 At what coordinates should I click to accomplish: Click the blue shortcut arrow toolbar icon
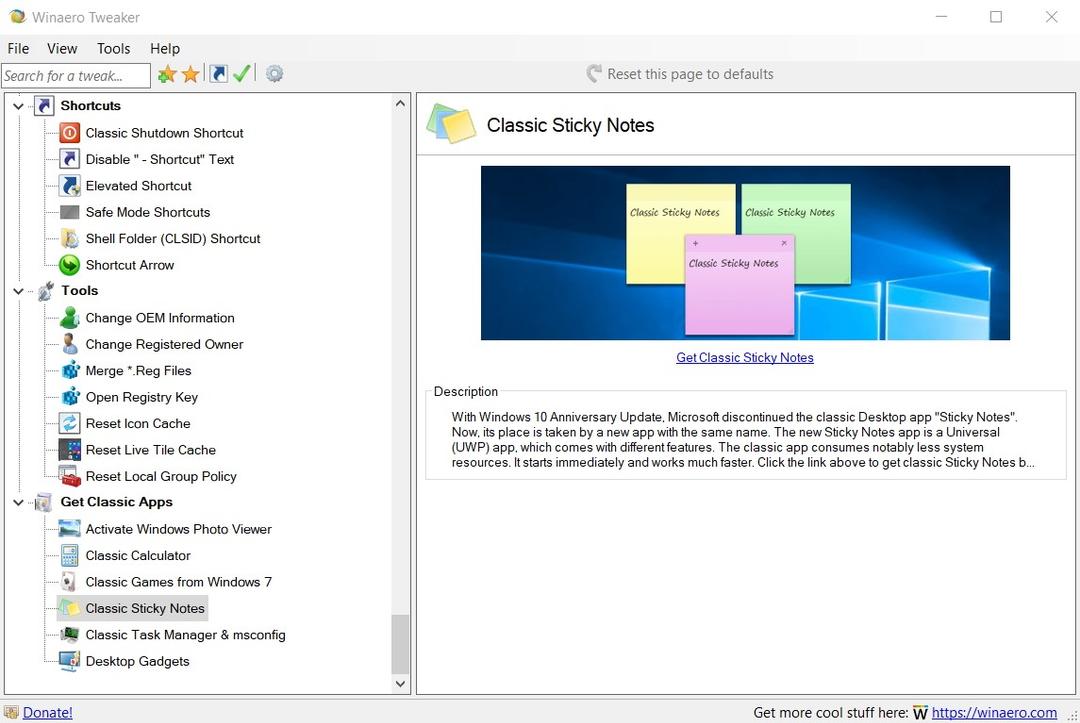tap(218, 74)
